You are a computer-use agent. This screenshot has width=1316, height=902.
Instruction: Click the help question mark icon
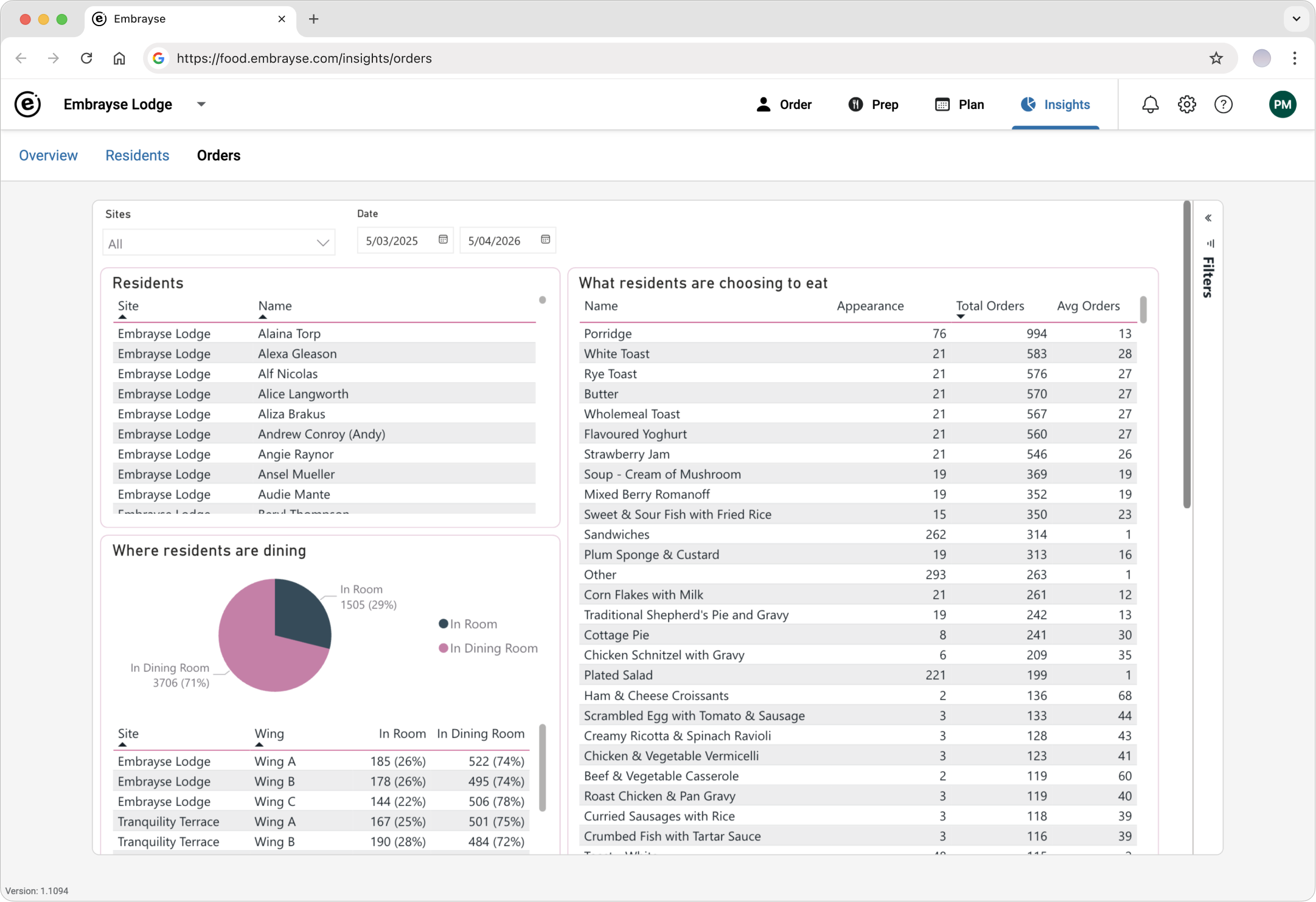point(1223,105)
